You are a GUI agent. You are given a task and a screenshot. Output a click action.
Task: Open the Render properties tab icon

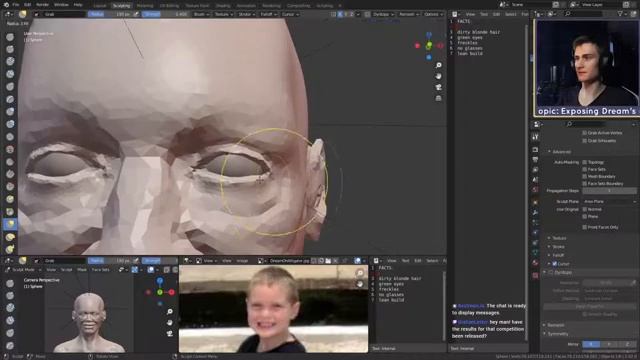535,149
